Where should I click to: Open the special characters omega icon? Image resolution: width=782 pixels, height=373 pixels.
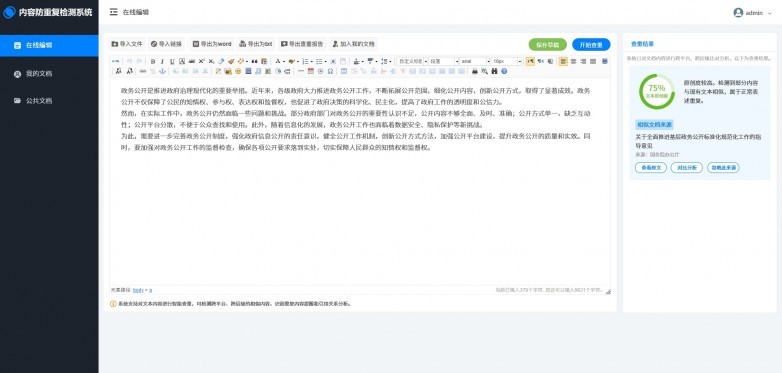click(x=331, y=71)
